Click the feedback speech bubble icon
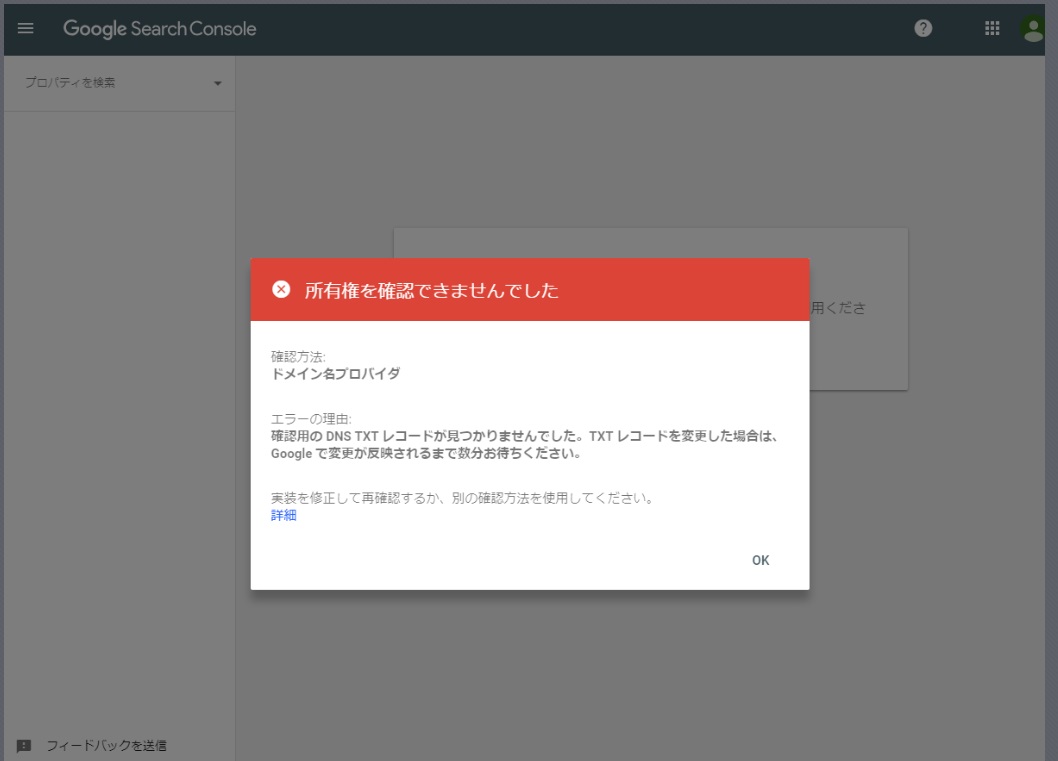This screenshot has height=761, width=1058. 26,744
